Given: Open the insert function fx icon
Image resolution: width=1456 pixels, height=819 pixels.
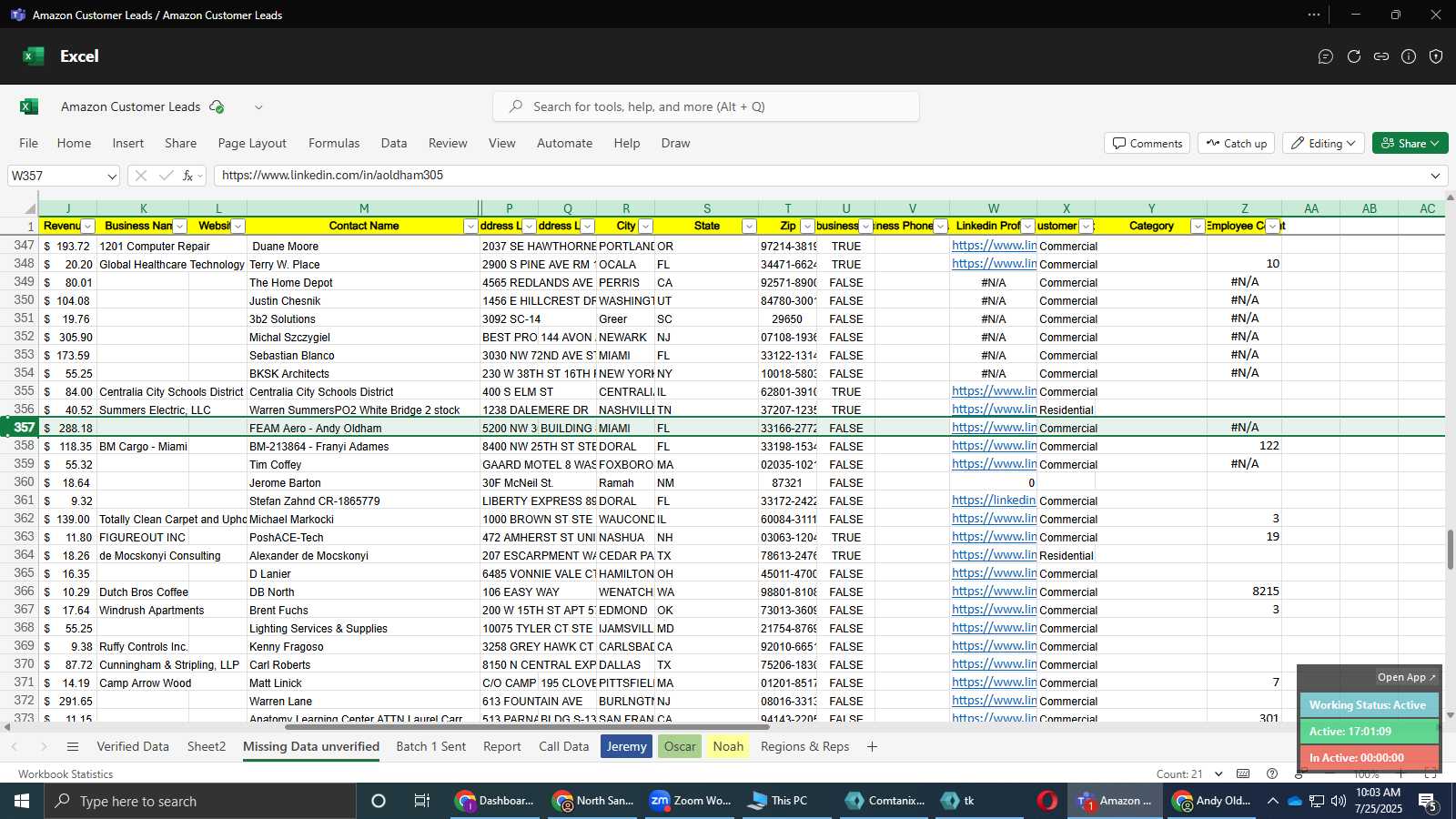Looking at the screenshot, I should click(x=188, y=176).
